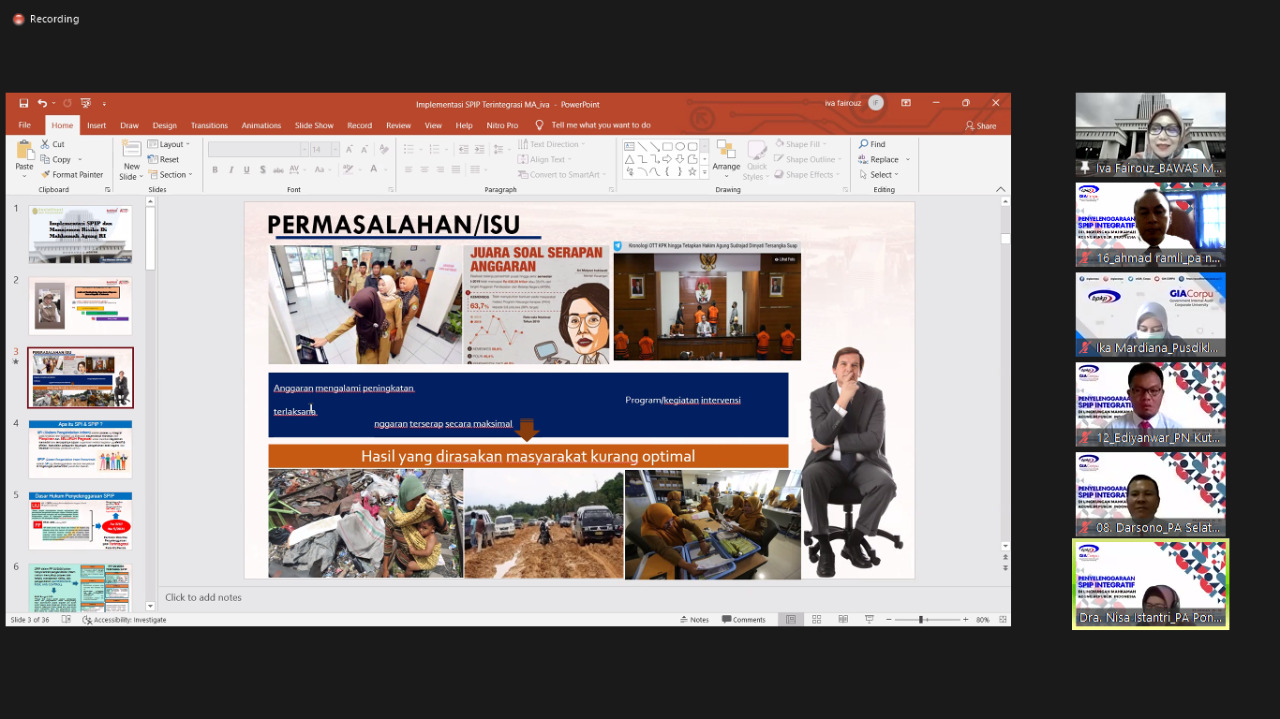This screenshot has width=1280, height=719.
Task: Open Shape Effects menu
Action: [806, 174]
